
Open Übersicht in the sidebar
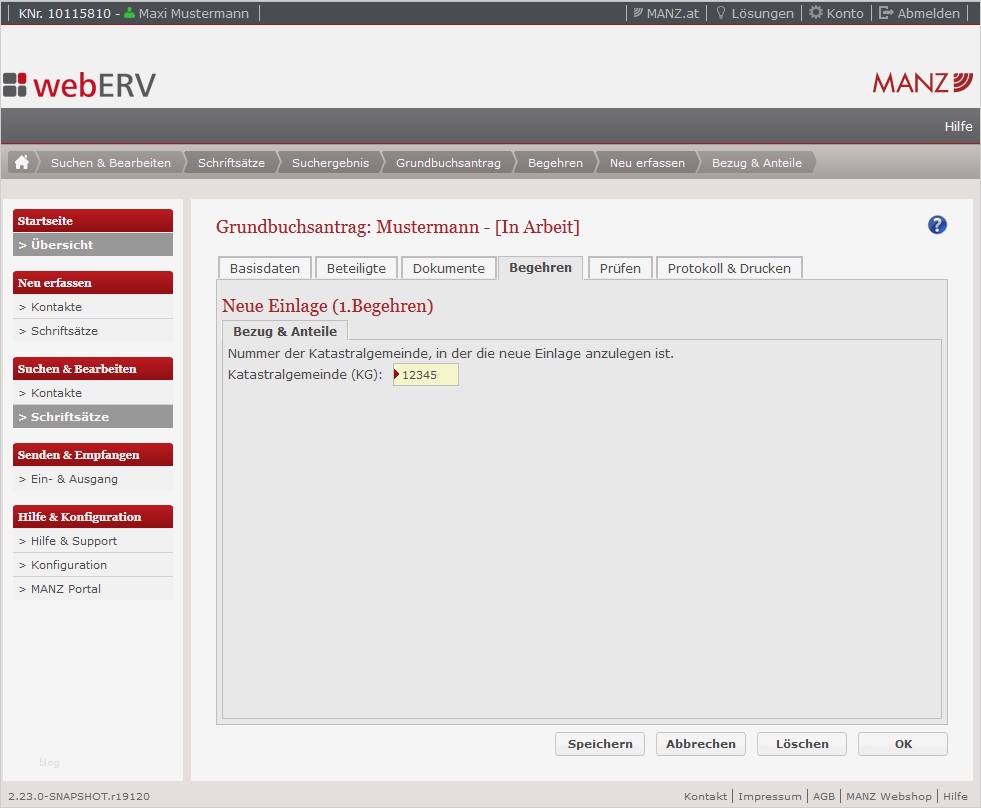click(93, 245)
